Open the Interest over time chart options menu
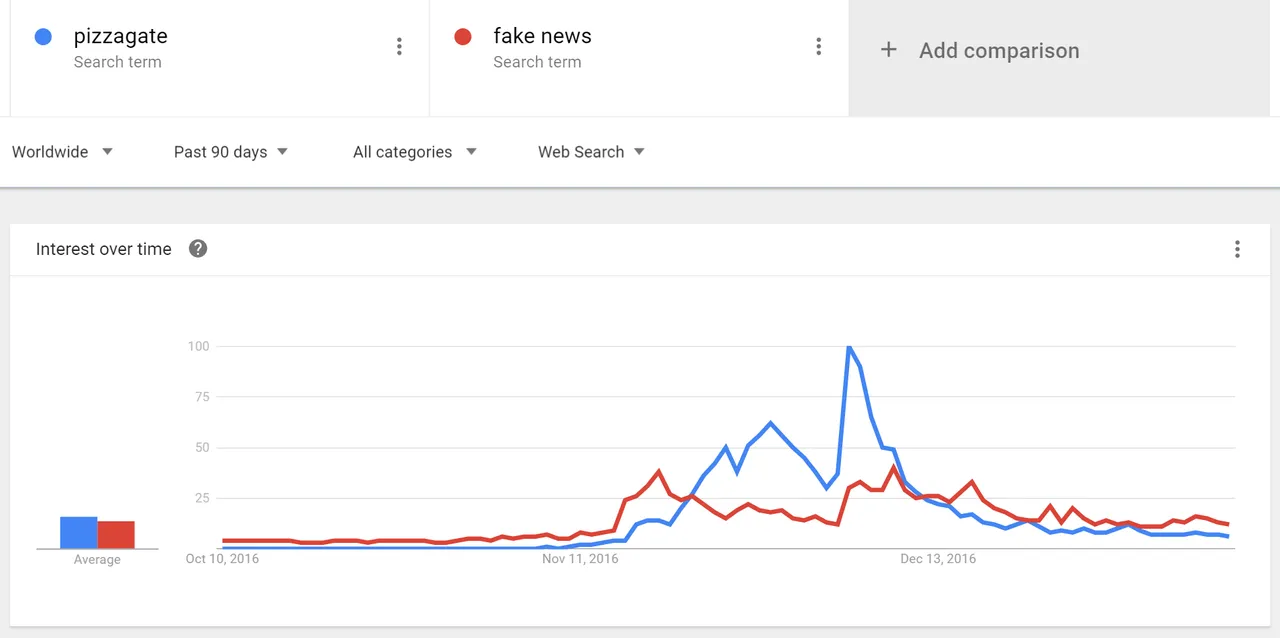This screenshot has width=1280, height=638. pyautogui.click(x=1237, y=249)
